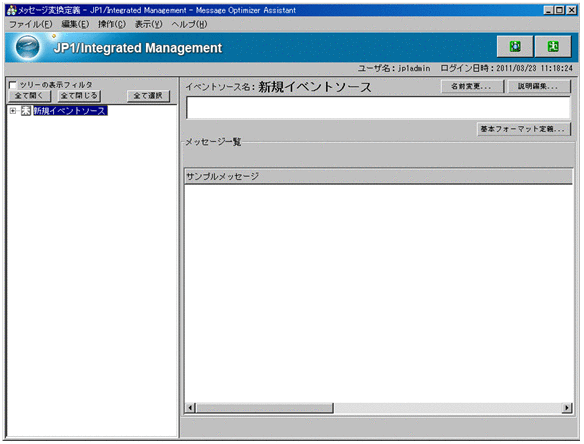Screen dimensions: 584x444
Task: Click the first green icon button in the banner
Action: point(515,47)
